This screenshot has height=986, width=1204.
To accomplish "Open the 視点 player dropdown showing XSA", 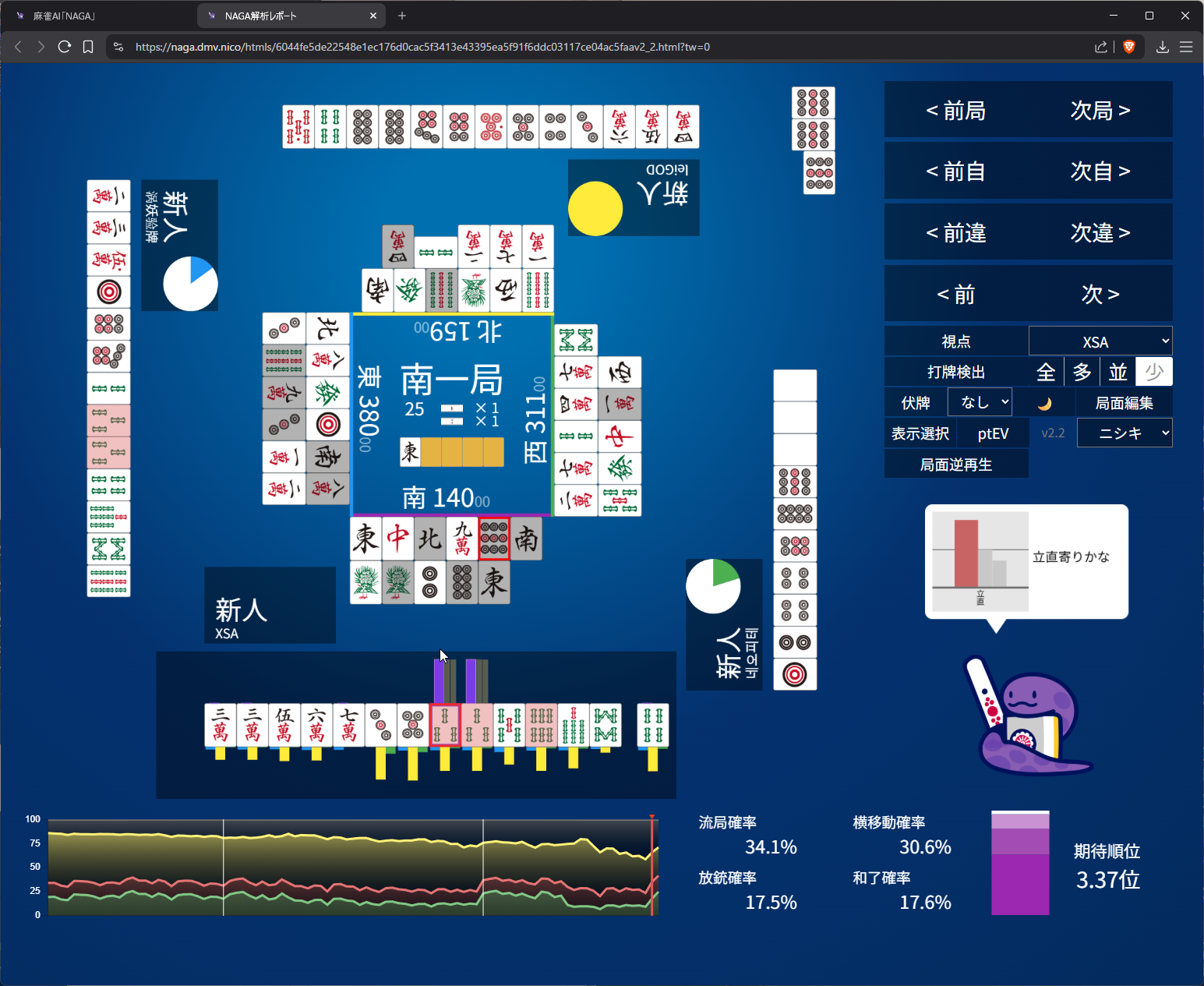I will coord(1100,341).
